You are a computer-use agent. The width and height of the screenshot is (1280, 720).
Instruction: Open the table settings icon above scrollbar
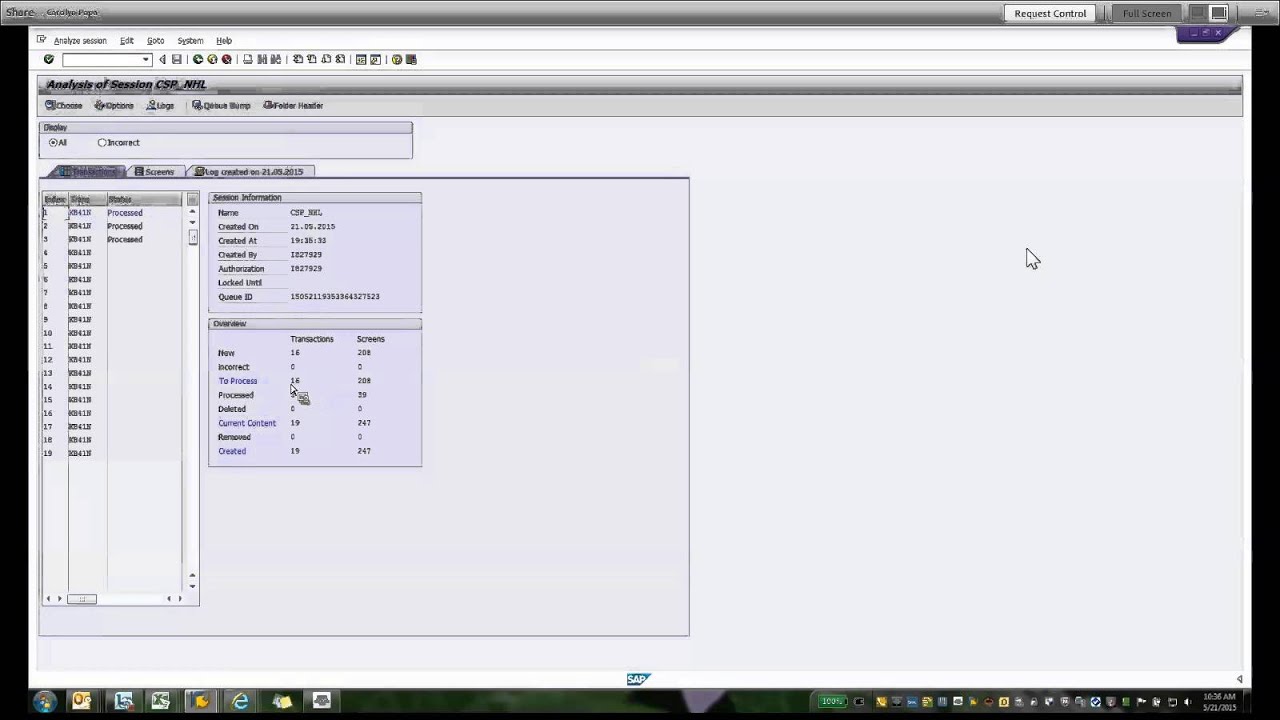click(x=192, y=199)
